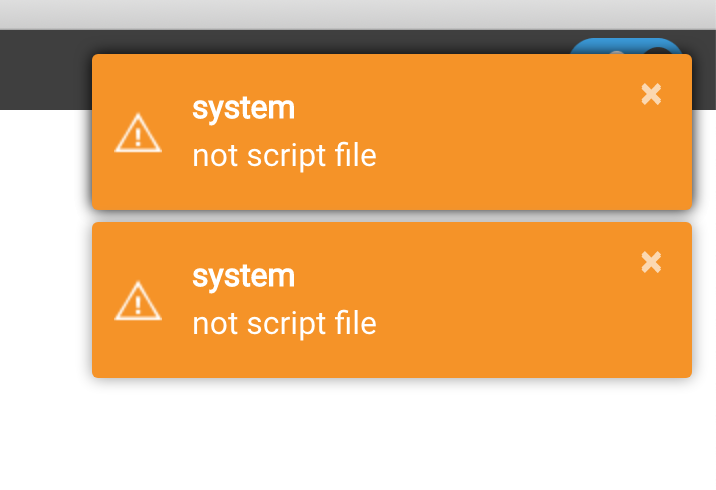Select the 'system' title of top notification
This screenshot has width=716, height=490.
click(243, 108)
